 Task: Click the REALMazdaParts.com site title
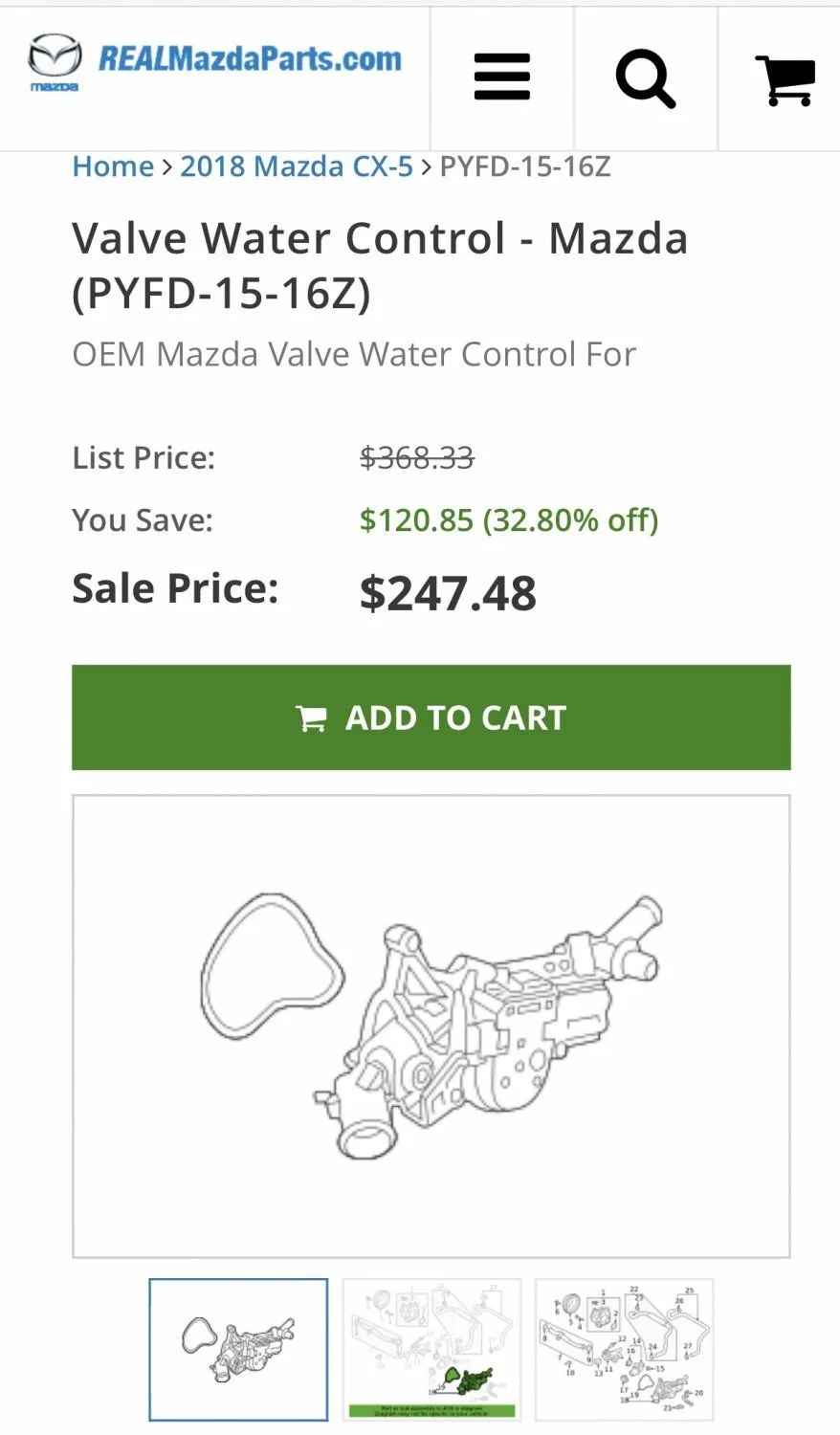(x=250, y=59)
